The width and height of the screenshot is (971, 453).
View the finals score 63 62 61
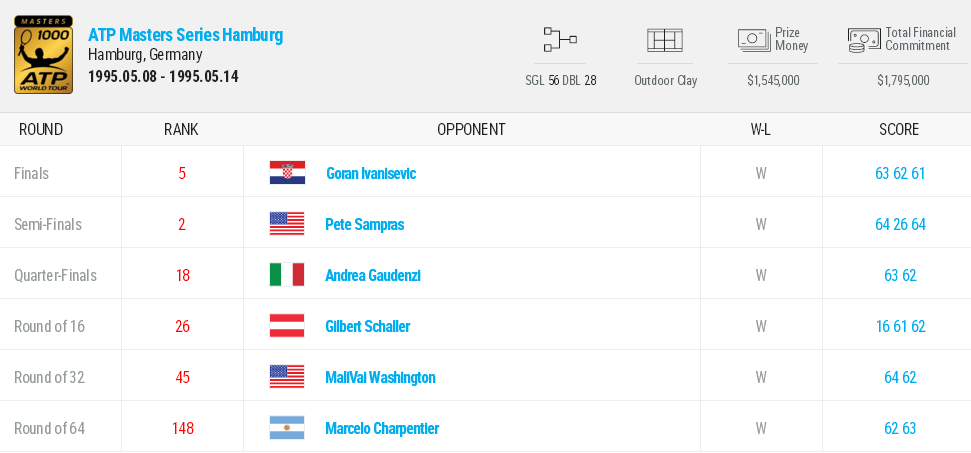tap(900, 173)
